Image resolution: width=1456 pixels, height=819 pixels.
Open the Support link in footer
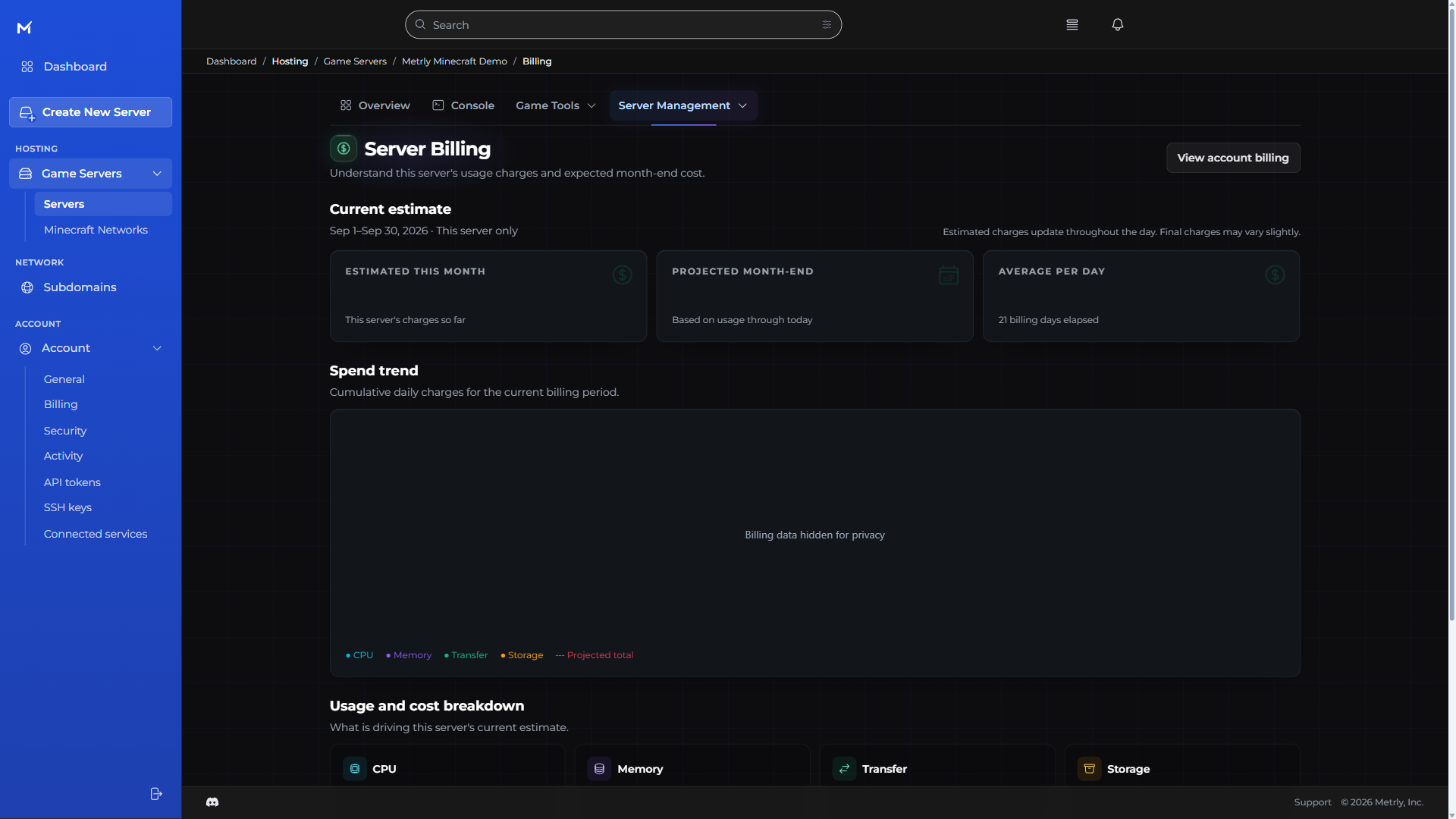tap(1312, 802)
